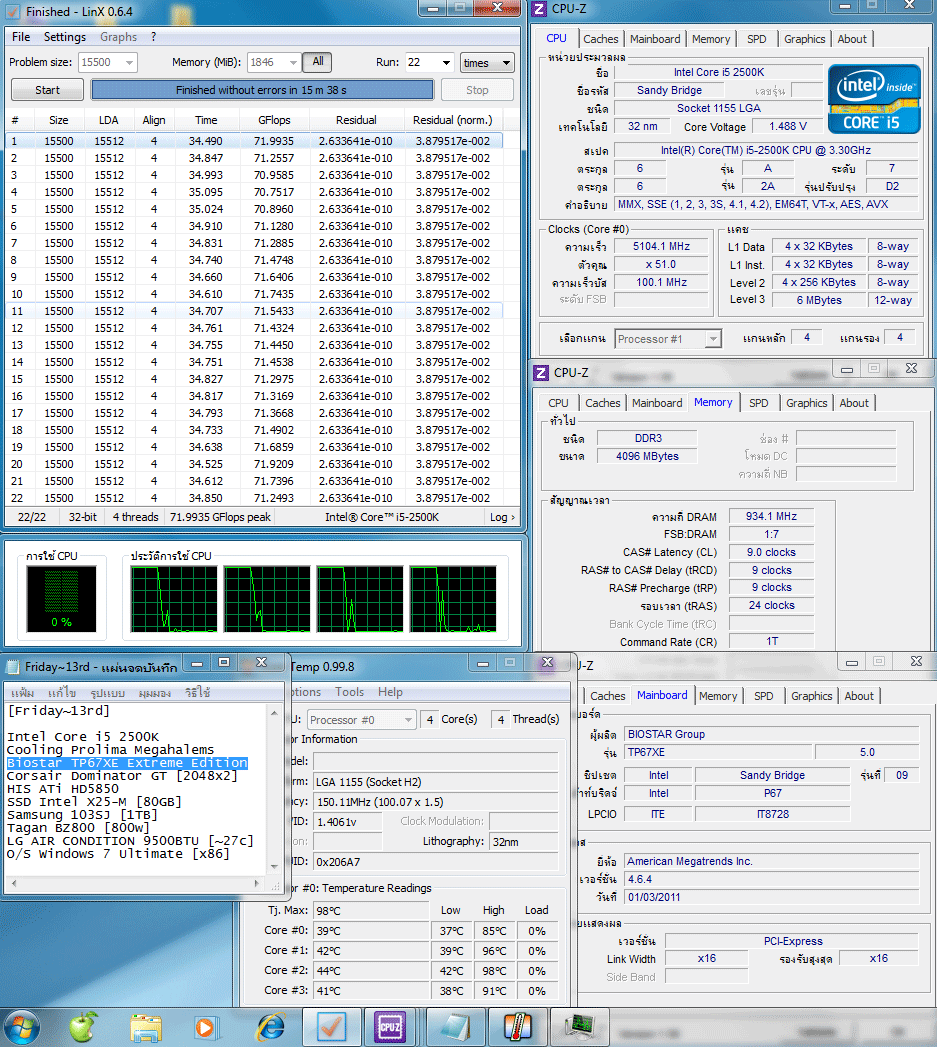Open Help menu in Real Temp

(x=390, y=692)
